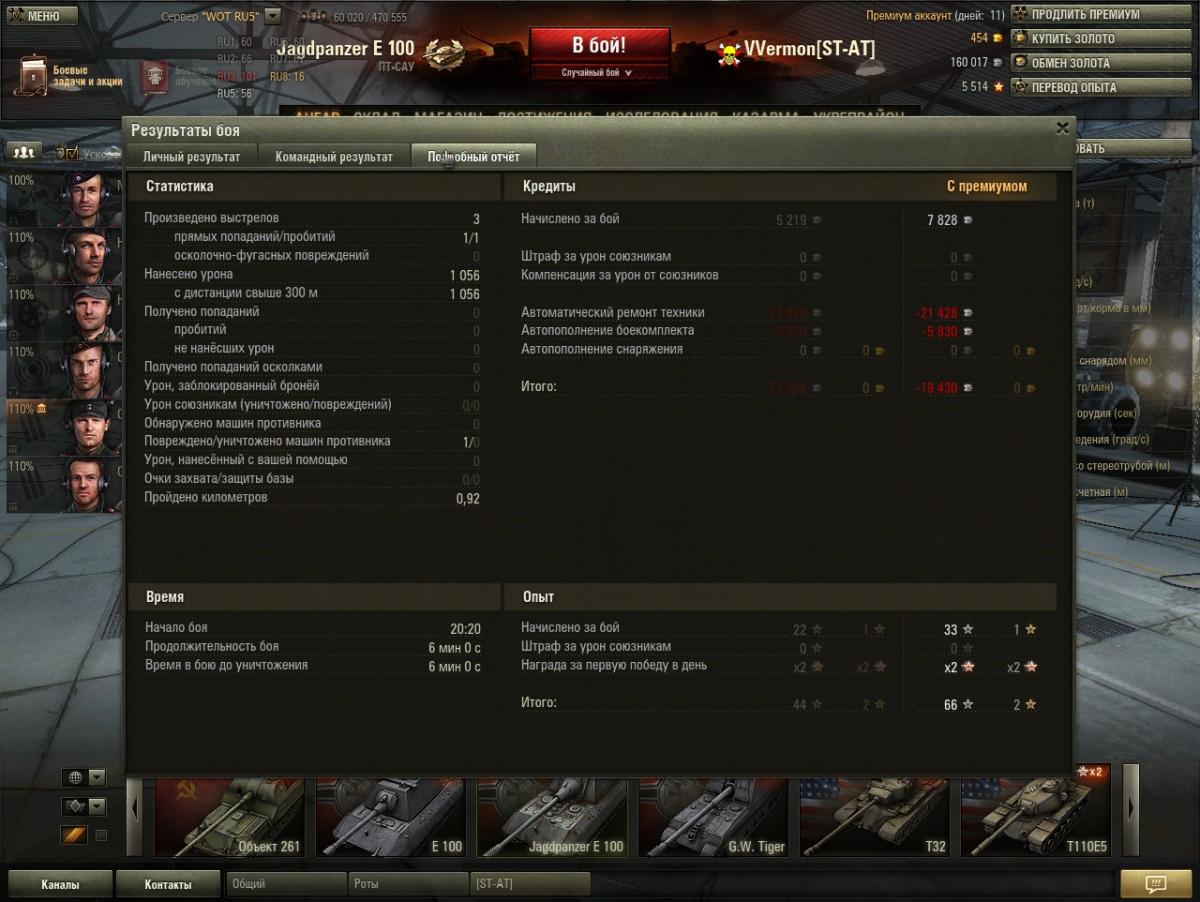Screen dimensions: 1200x902
Task: Click the premium x2 multiplier star icon
Action: pos(967,667)
